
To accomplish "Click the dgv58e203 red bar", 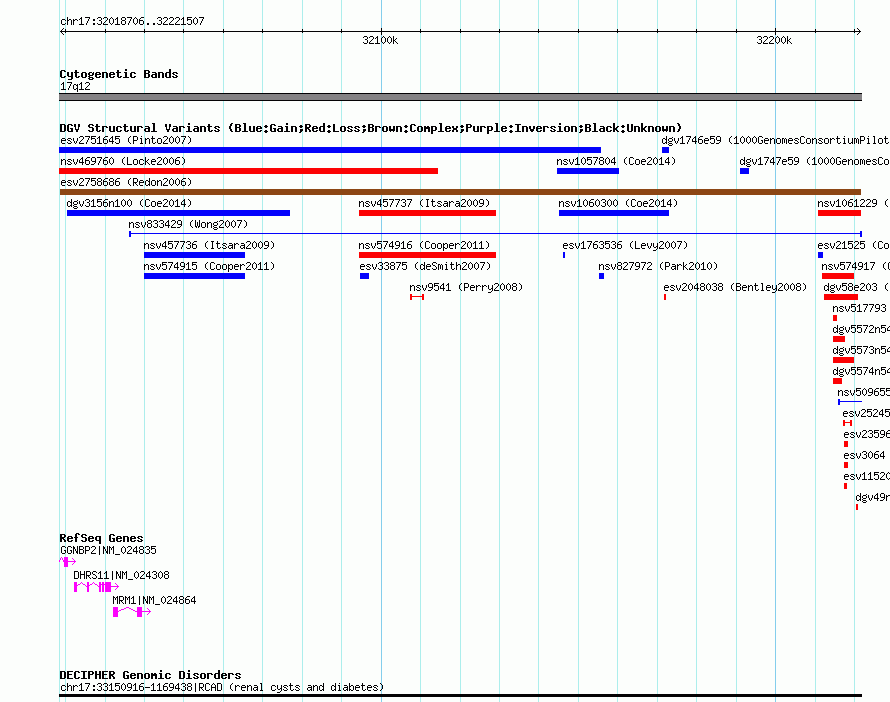I will click(841, 297).
